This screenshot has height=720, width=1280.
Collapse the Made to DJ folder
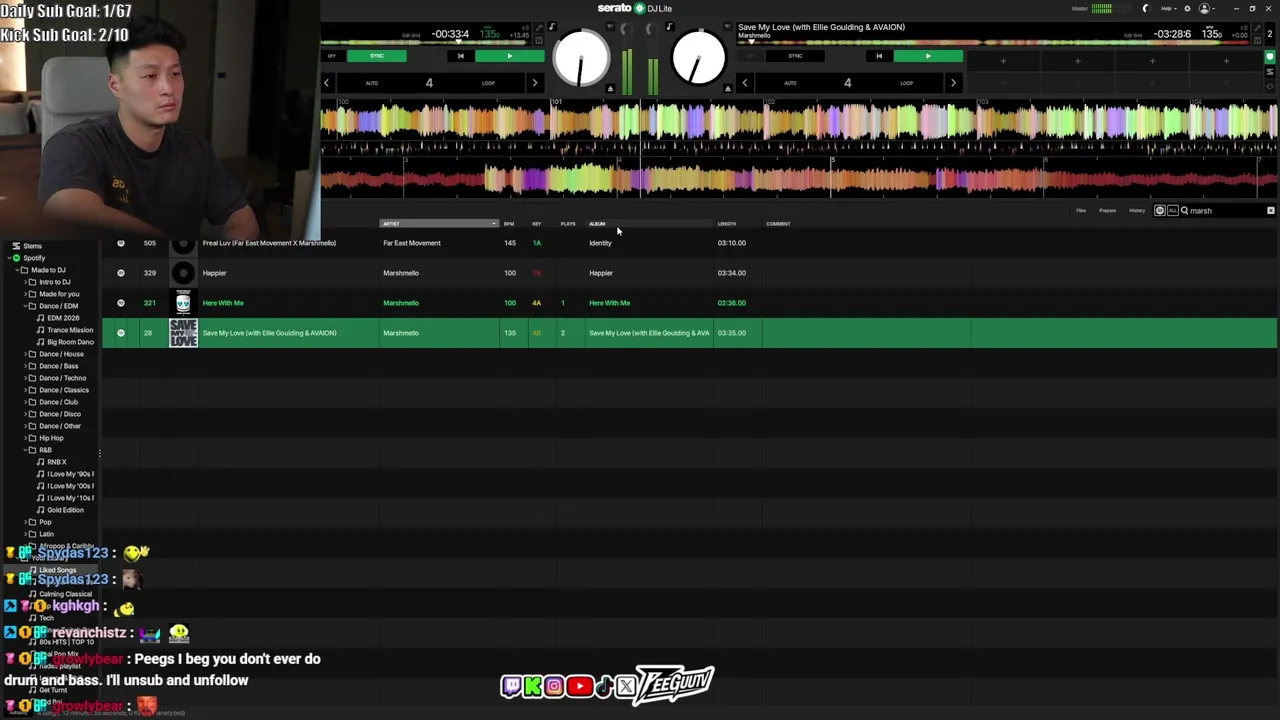click(17, 270)
